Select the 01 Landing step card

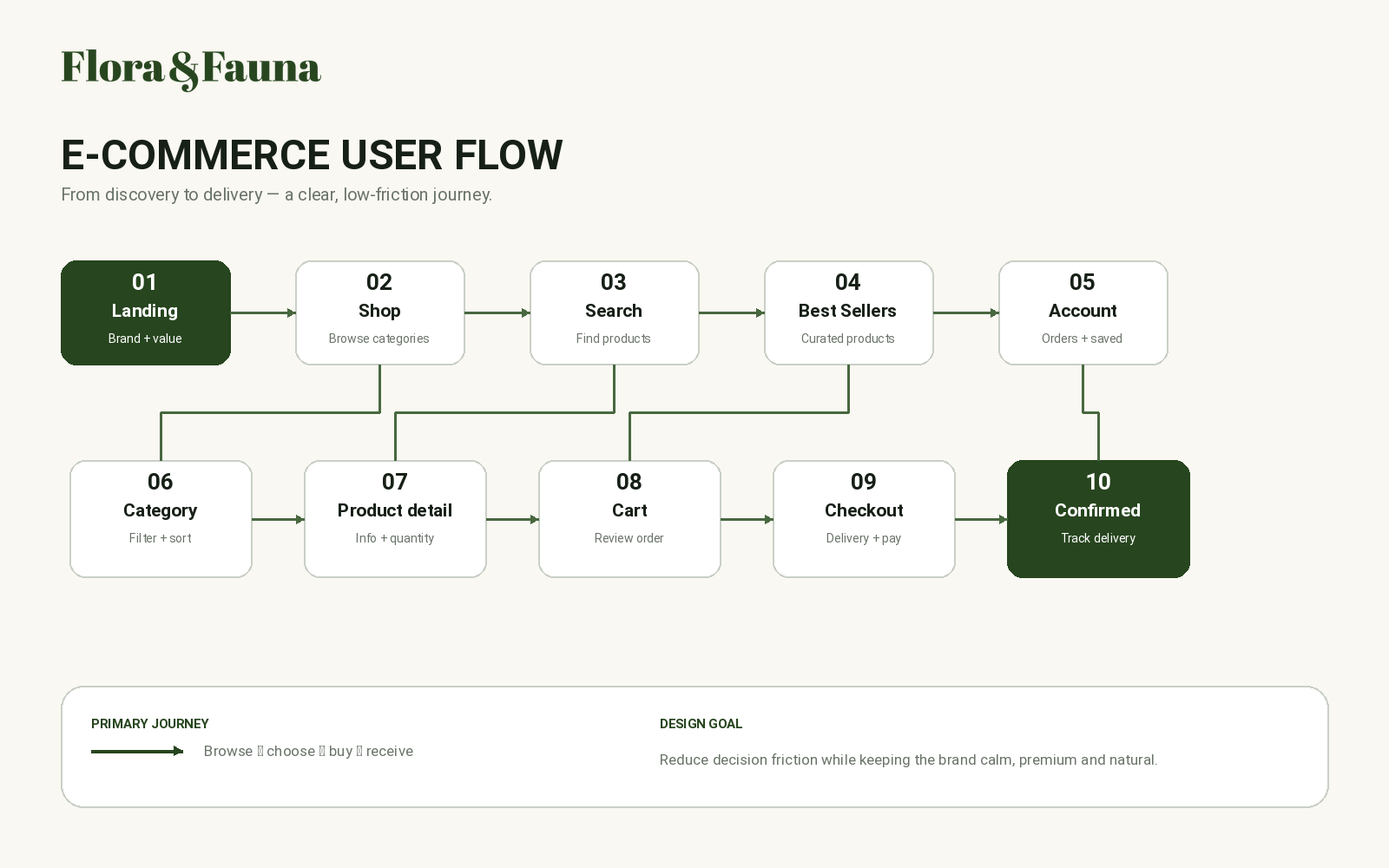point(146,312)
